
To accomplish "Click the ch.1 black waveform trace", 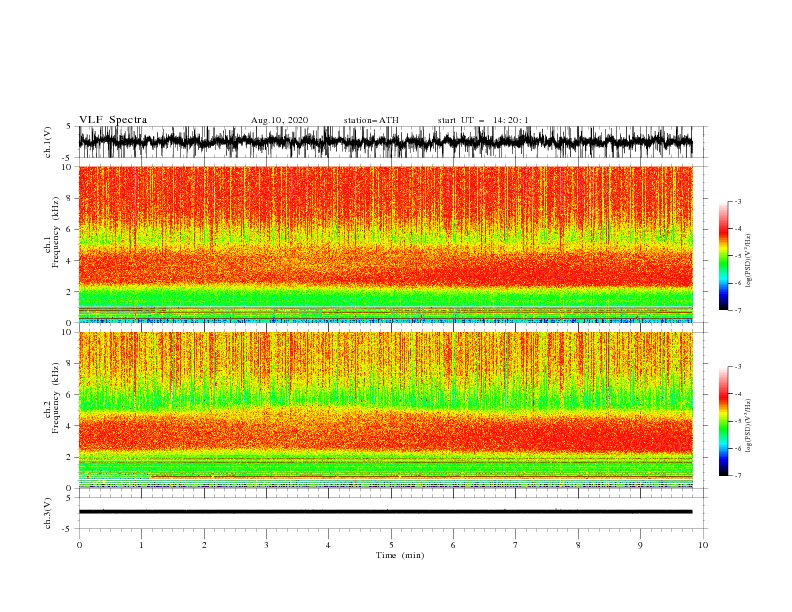I will tap(385, 142).
